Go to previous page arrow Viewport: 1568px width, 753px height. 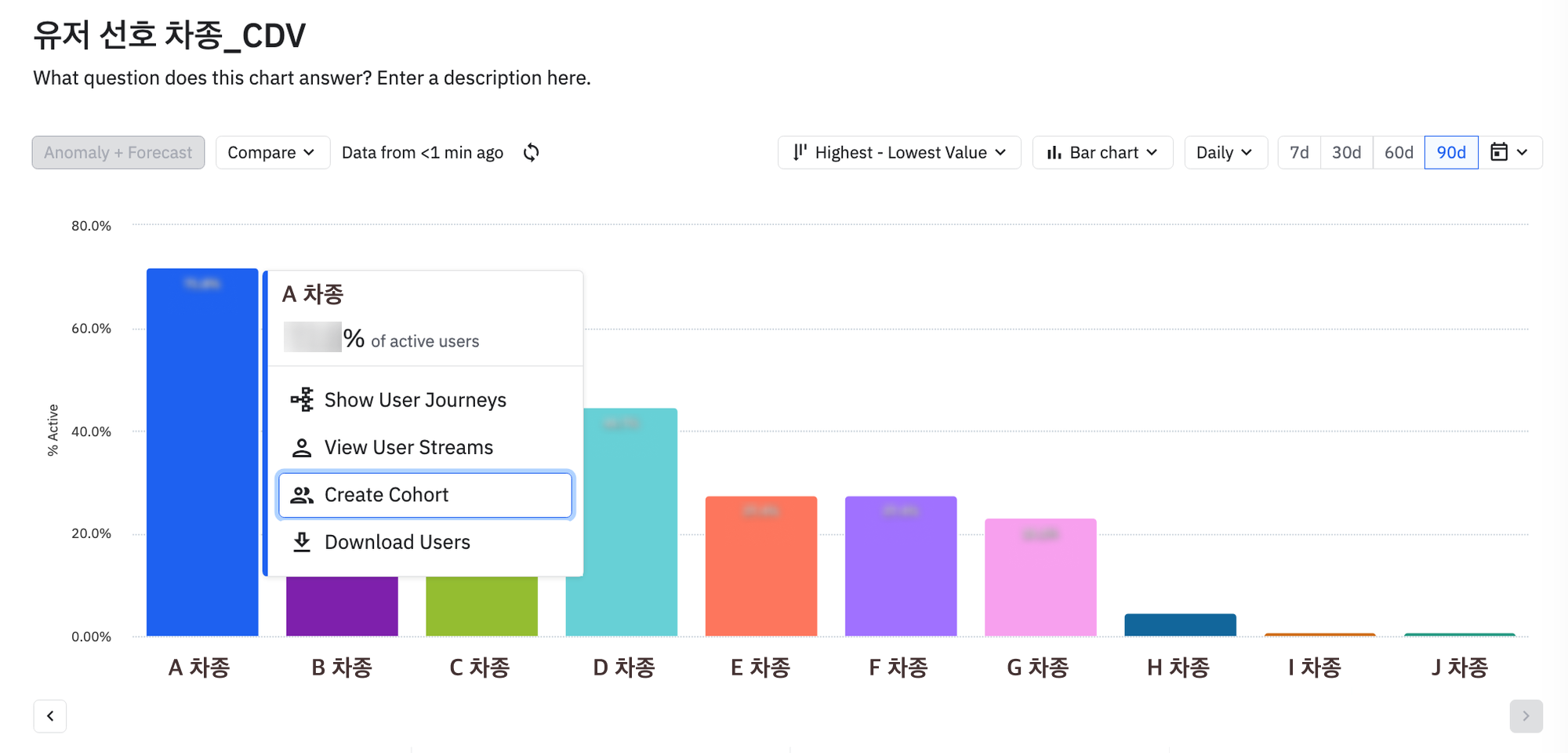pos(50,716)
